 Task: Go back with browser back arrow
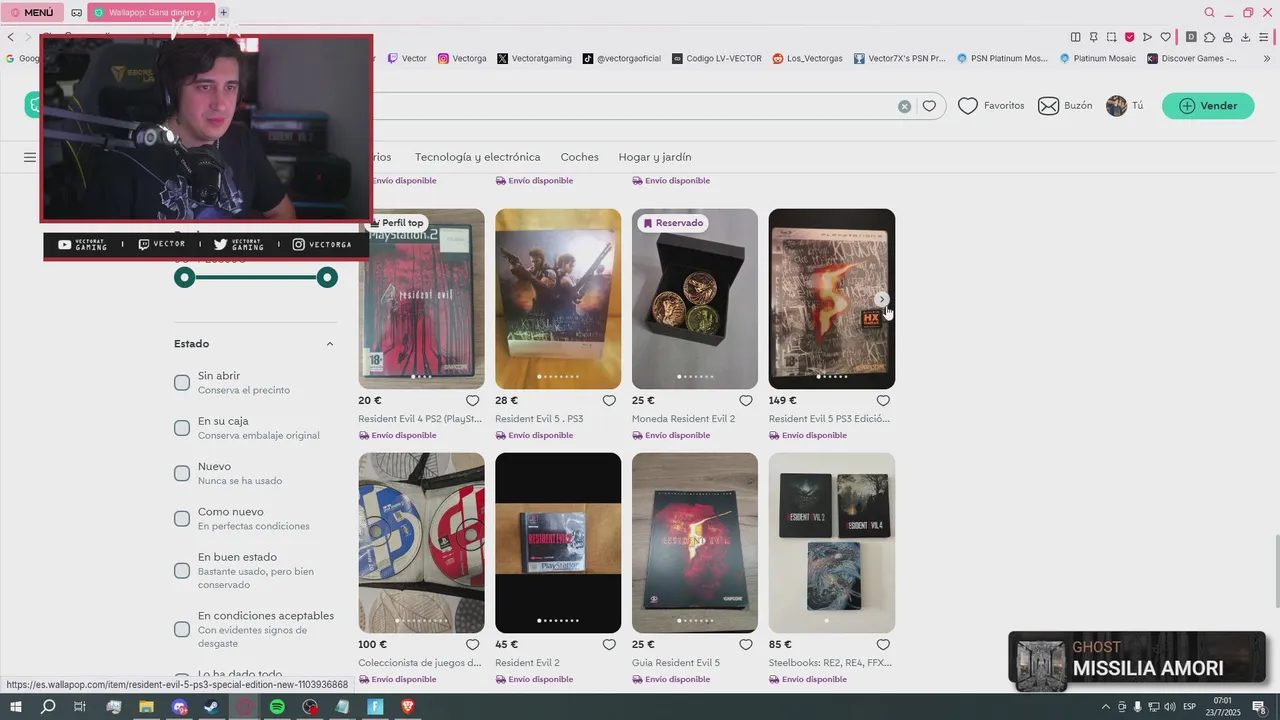point(11,37)
